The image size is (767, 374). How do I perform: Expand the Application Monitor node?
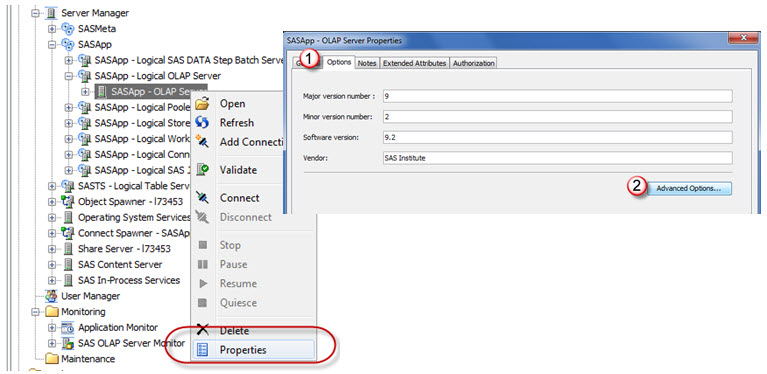point(52,327)
